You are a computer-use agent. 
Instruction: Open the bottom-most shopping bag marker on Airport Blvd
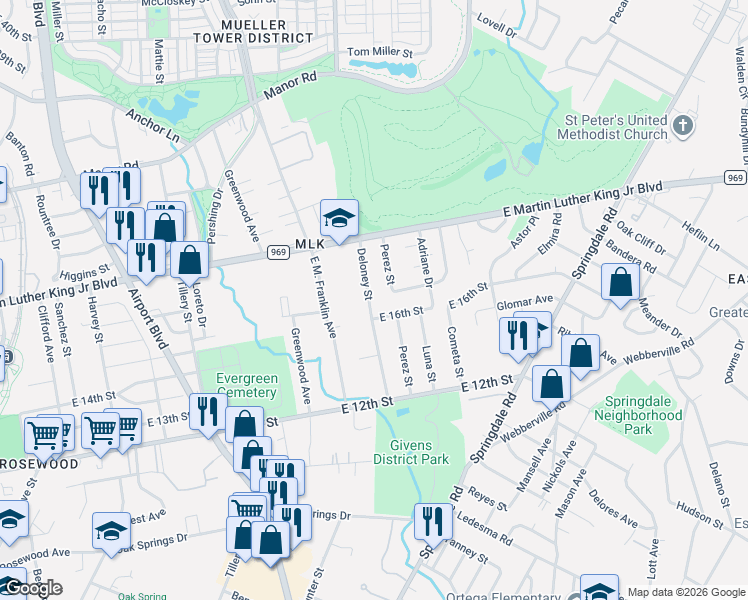[x=270, y=541]
